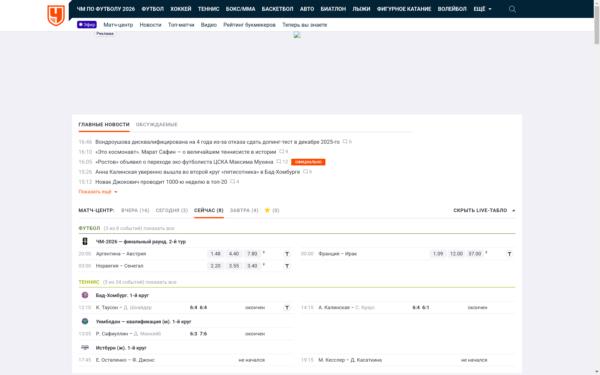Click the orange официально badge
The image size is (600, 375).
coord(308,162)
